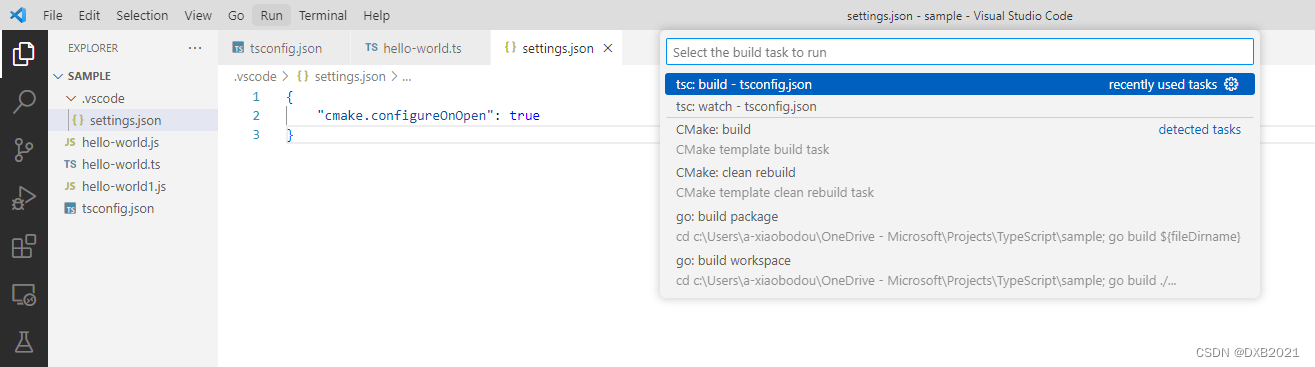Open the Explorer view in activity bar
This screenshot has height=367, width=1315.
[24, 54]
